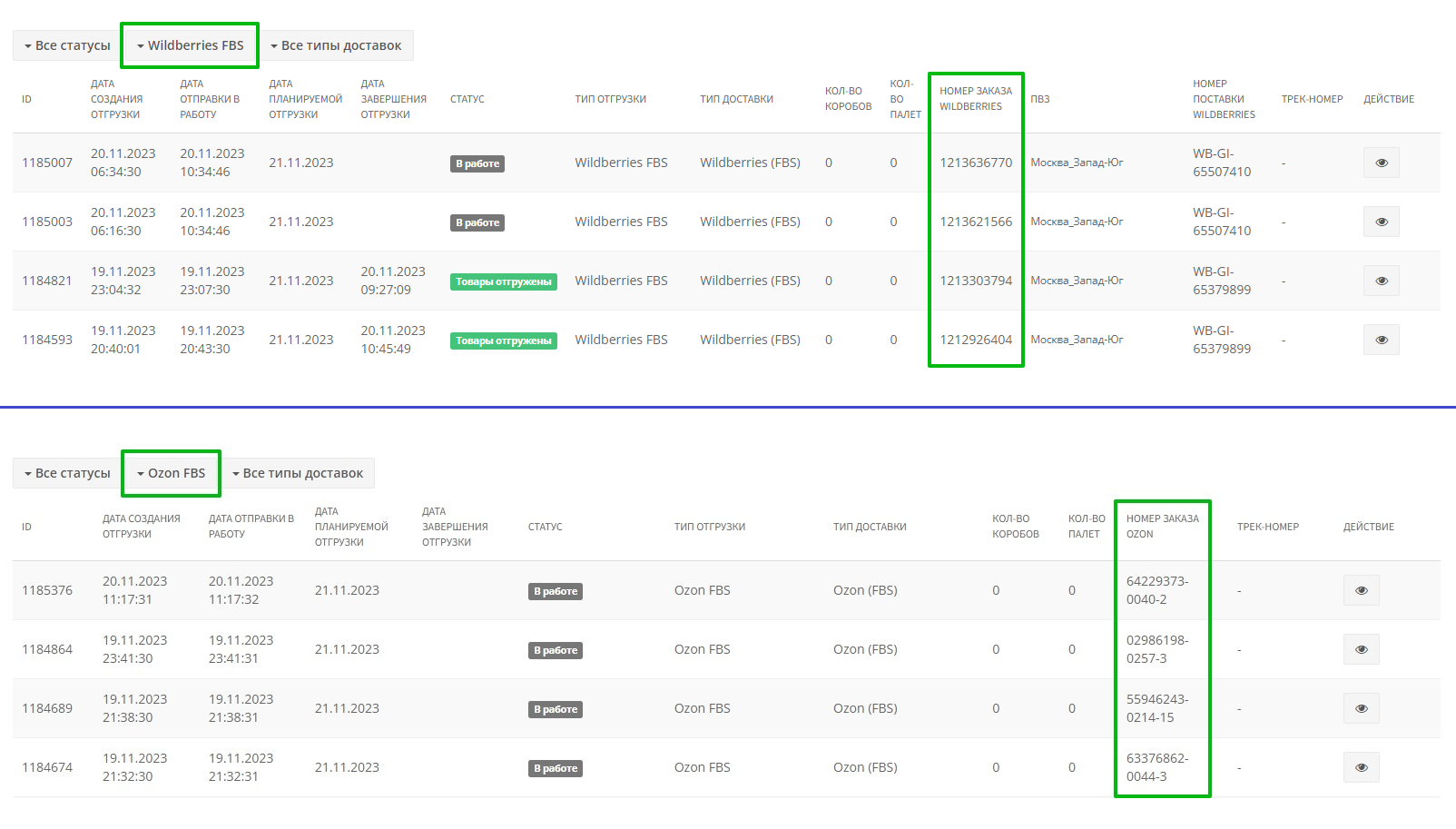
Task: Click eye icon for shipment 1185003
Action: pos(1381,222)
